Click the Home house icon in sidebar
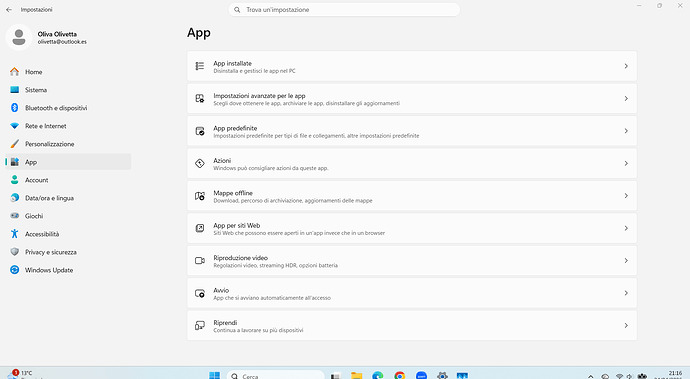 (15, 72)
